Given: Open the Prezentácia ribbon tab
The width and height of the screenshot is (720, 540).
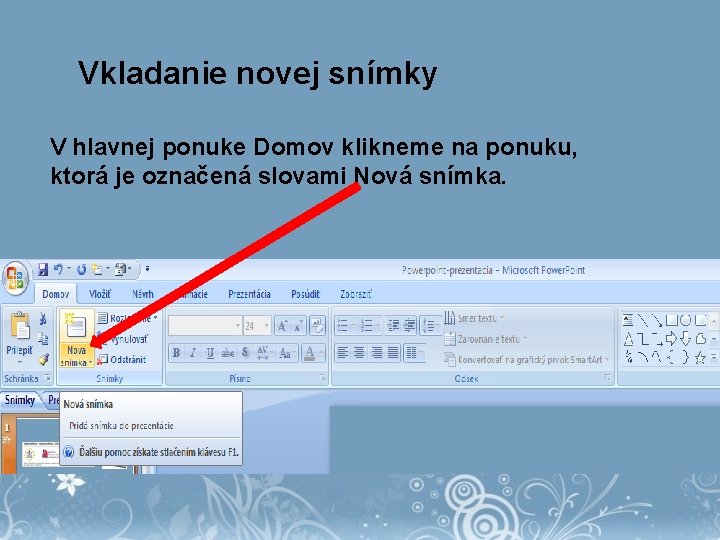Looking at the screenshot, I should 249,294.
